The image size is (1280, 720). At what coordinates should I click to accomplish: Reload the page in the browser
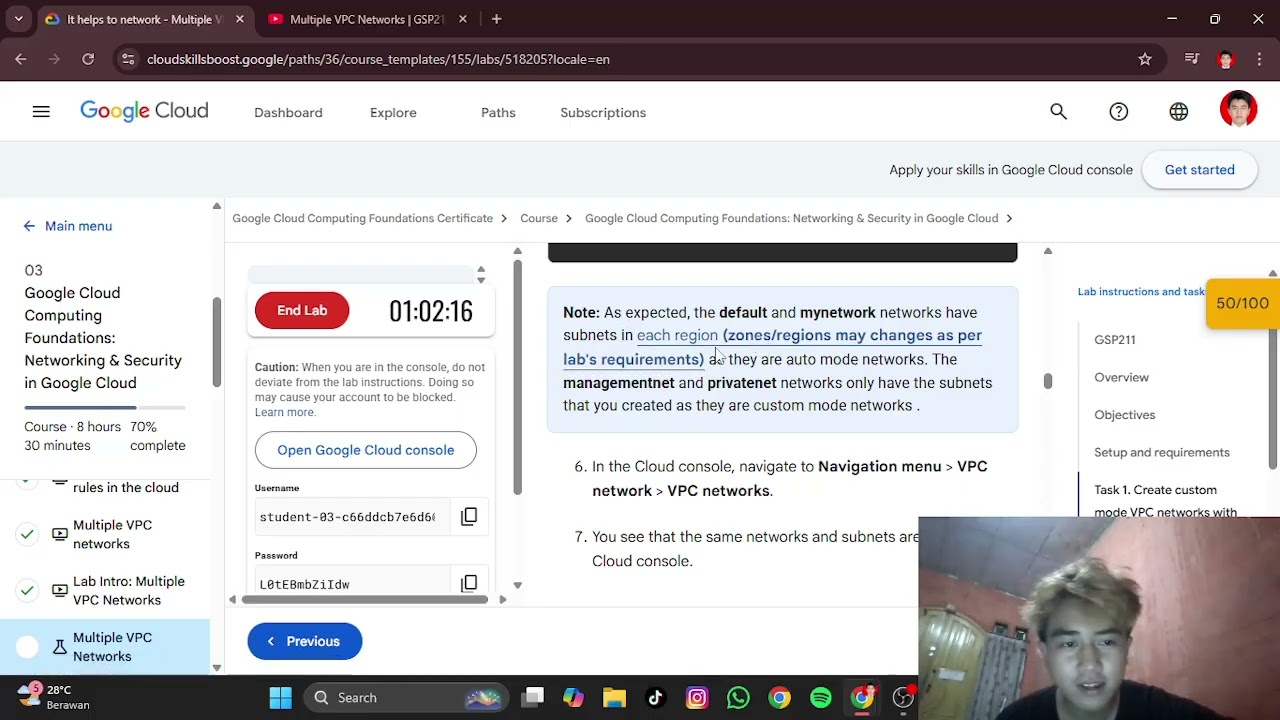coord(88,59)
